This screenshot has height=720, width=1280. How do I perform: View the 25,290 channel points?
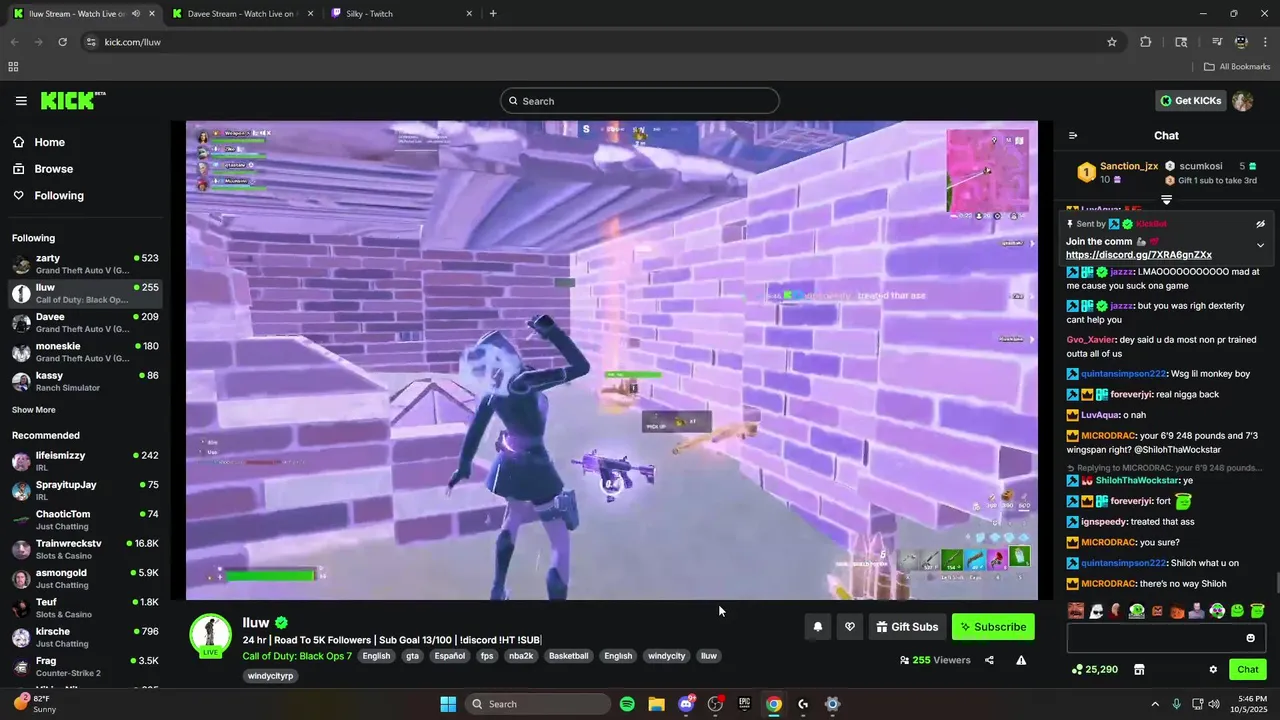(x=1094, y=670)
